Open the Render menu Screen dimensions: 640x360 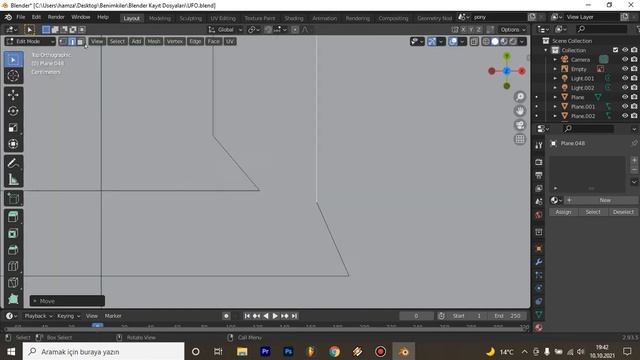pyautogui.click(x=56, y=17)
